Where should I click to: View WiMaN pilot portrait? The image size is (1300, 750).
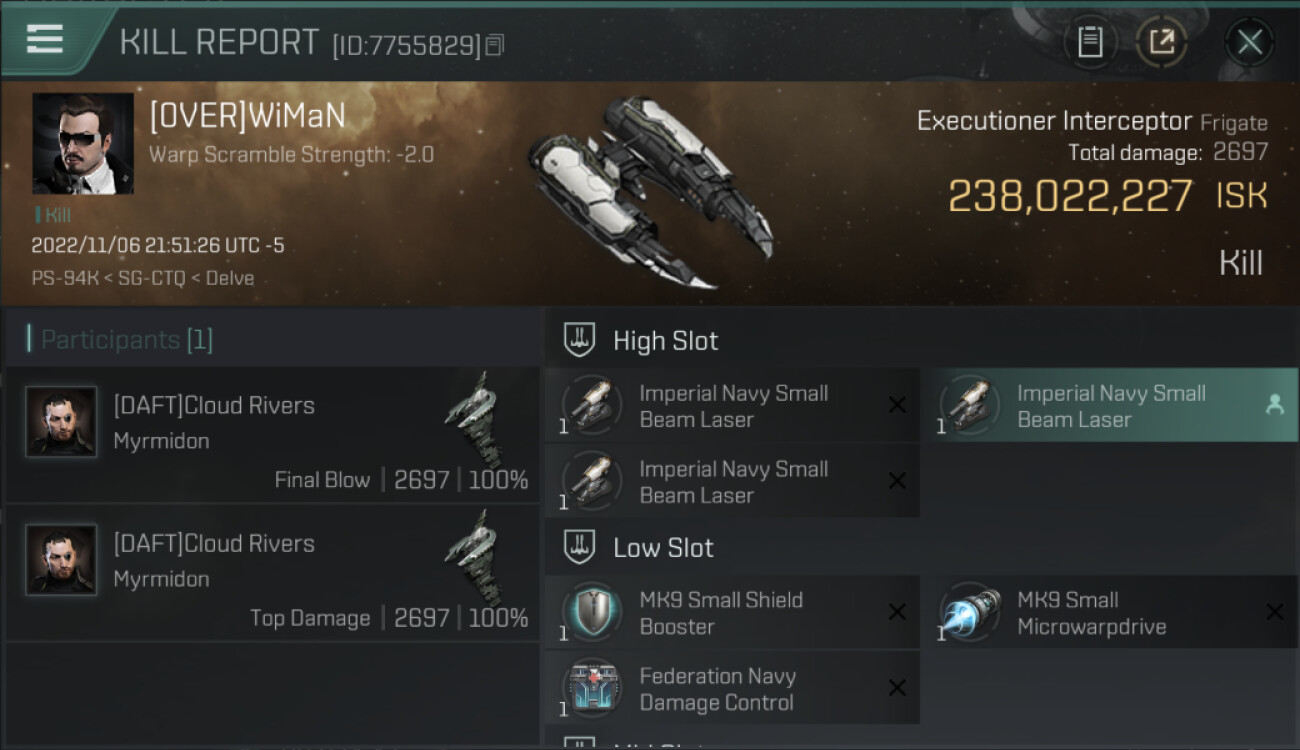pyautogui.click(x=83, y=144)
